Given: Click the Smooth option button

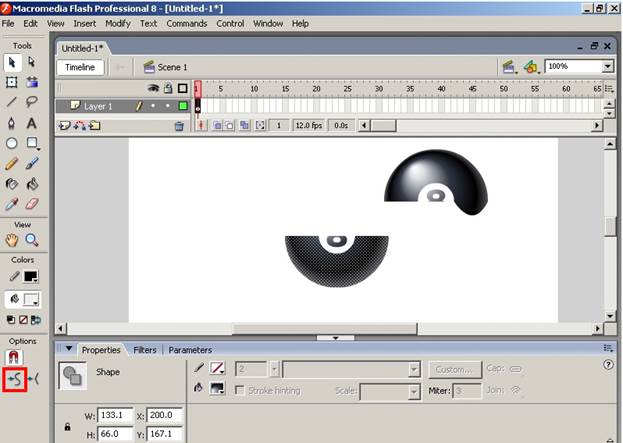Looking at the screenshot, I should click(15, 379).
